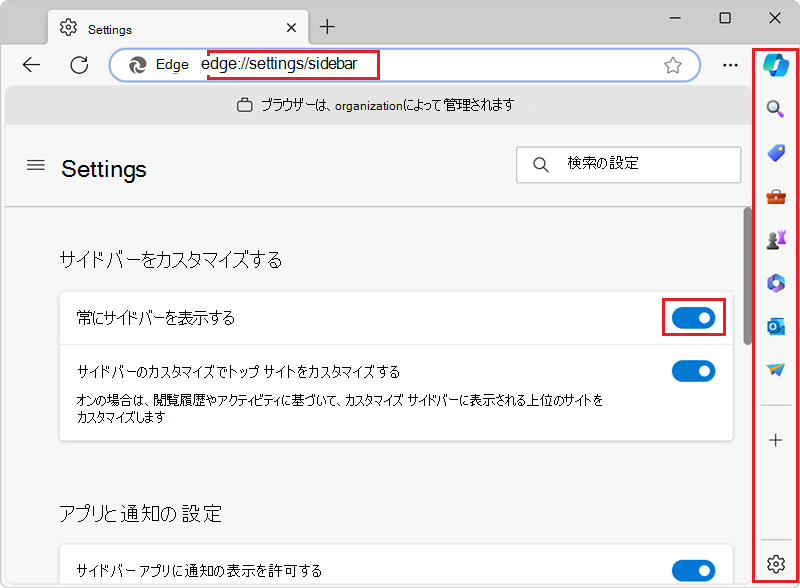Add an app with the sidebar plus button
The height and width of the screenshot is (588, 800).
[x=775, y=440]
